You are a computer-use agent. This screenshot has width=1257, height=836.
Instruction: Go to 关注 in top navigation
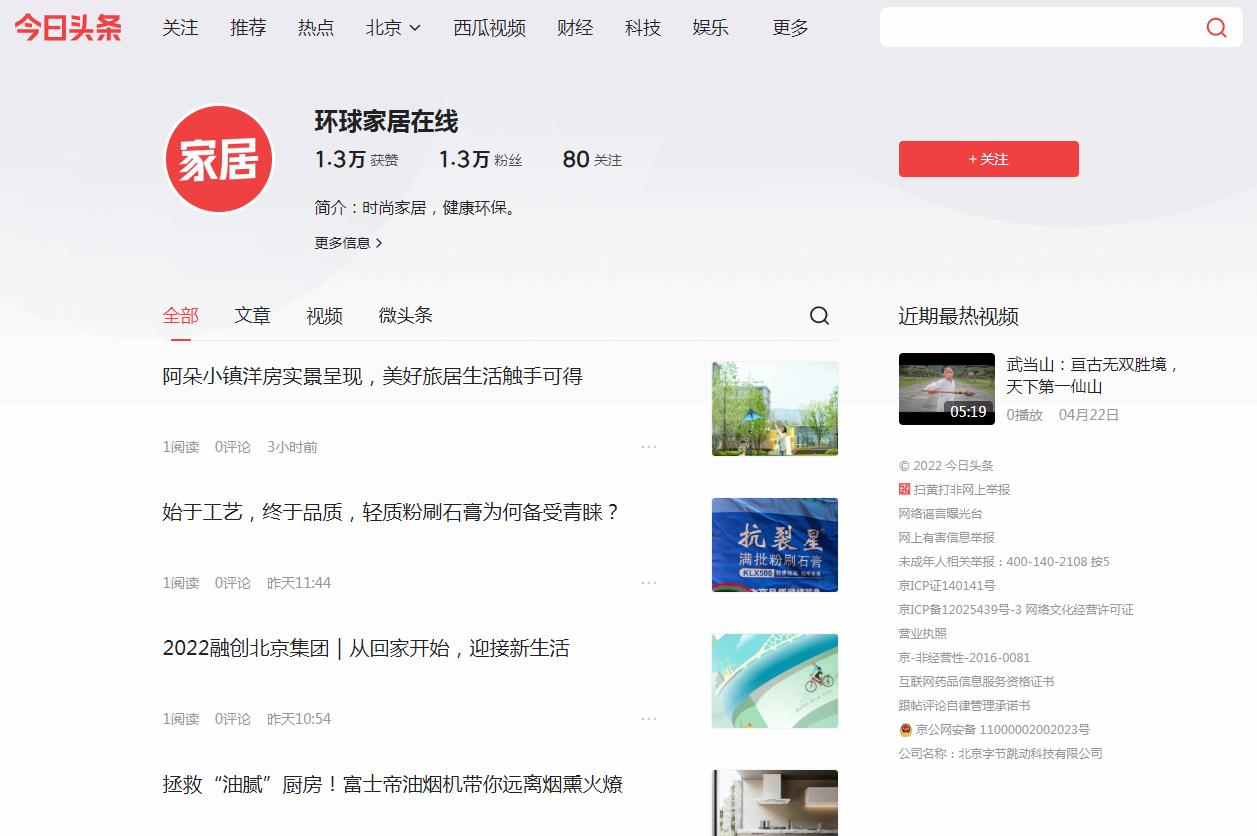[x=180, y=28]
